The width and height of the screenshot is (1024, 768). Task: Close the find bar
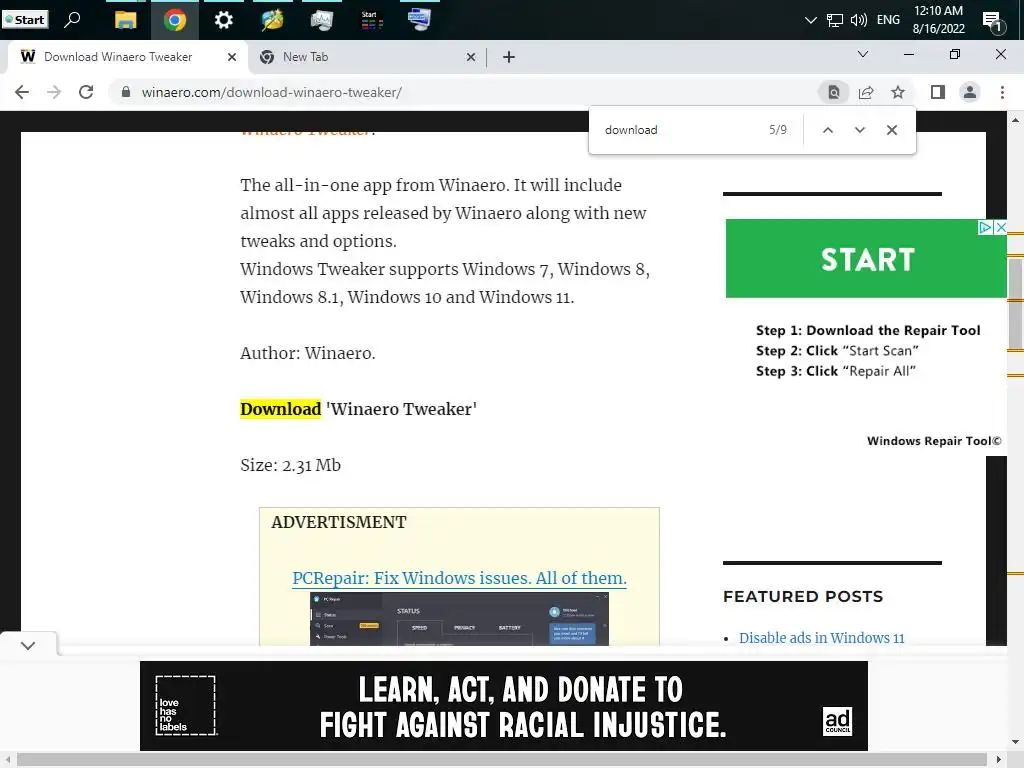pos(891,130)
